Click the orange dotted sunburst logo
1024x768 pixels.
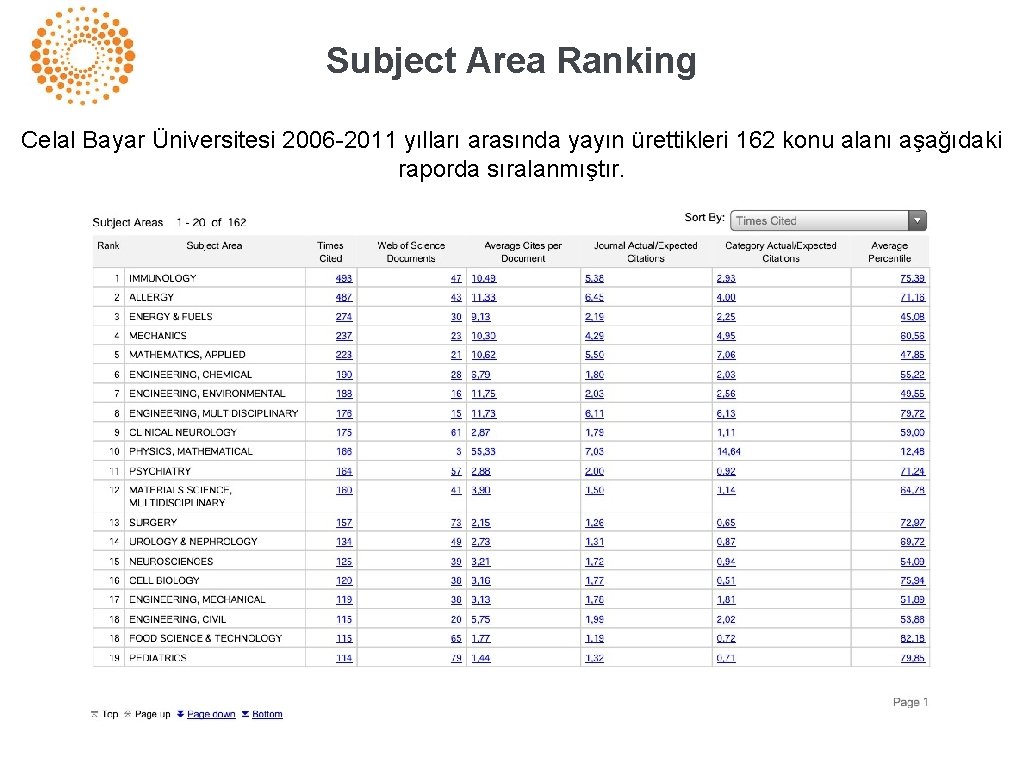pos(82,56)
